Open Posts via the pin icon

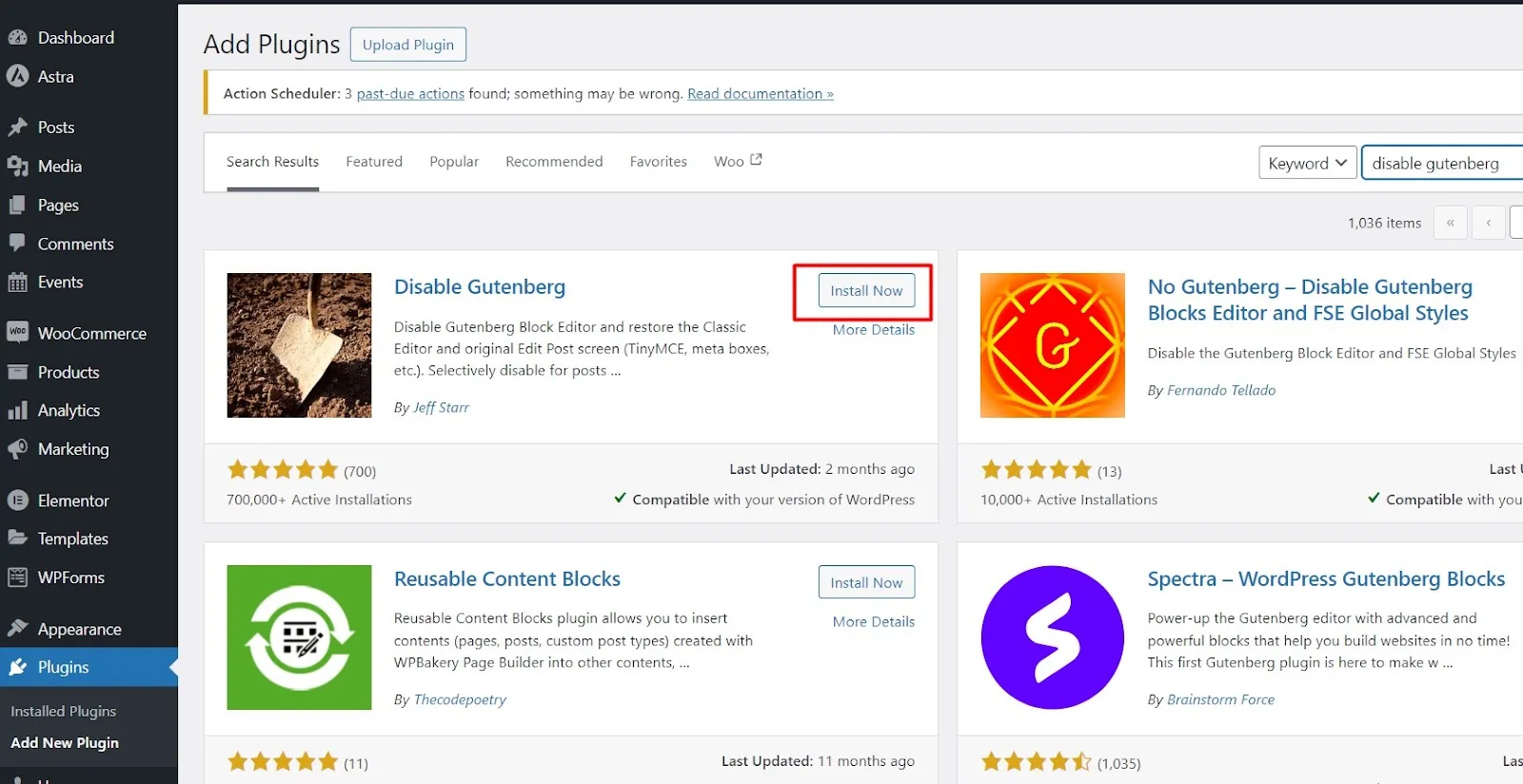pyautogui.click(x=17, y=127)
